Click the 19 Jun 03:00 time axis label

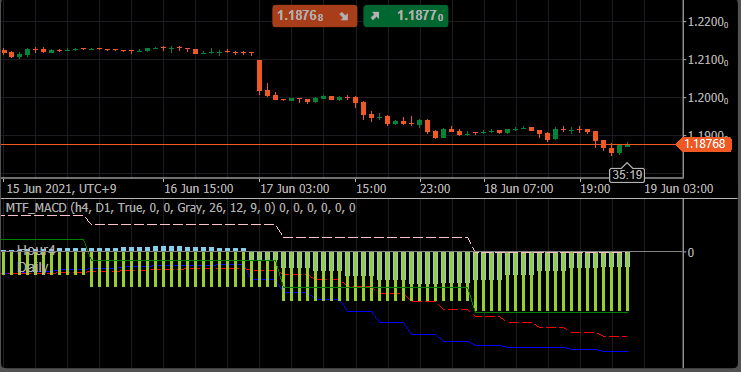[679, 189]
